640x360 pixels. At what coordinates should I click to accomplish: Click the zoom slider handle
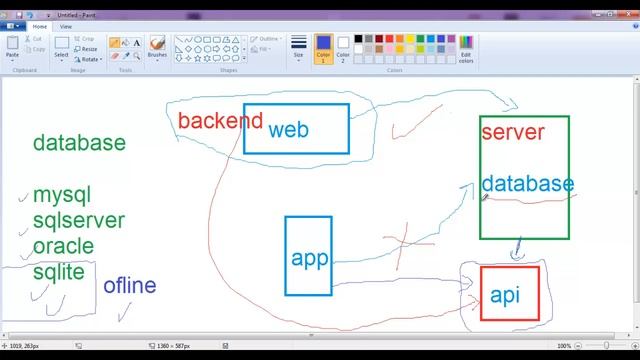tap(607, 346)
